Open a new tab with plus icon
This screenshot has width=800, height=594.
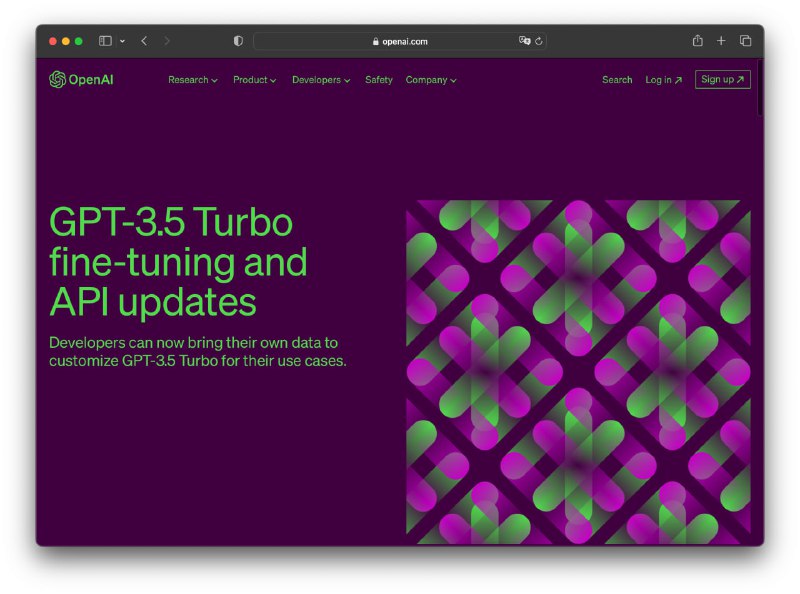[721, 41]
